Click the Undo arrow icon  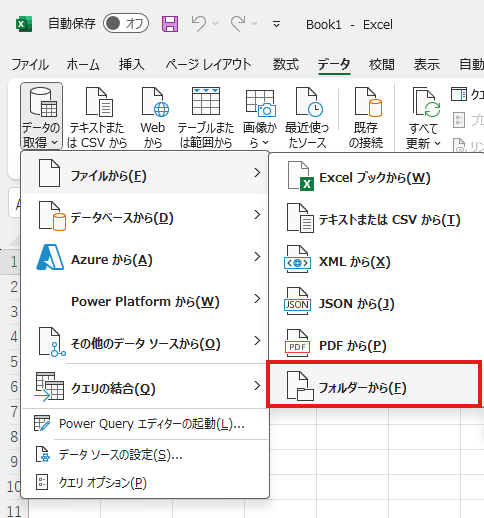199,24
